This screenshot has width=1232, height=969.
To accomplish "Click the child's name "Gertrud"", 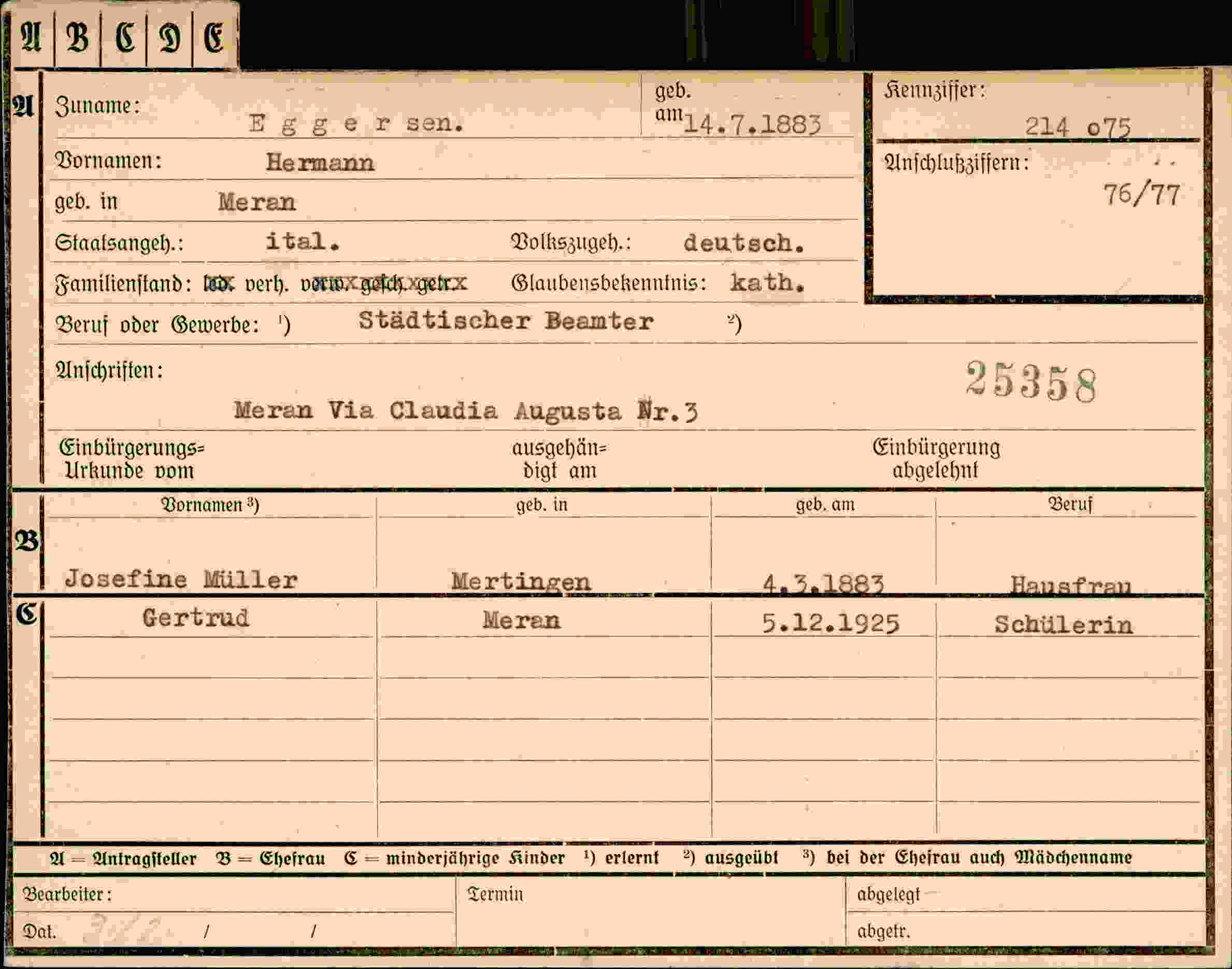I will 196,618.
